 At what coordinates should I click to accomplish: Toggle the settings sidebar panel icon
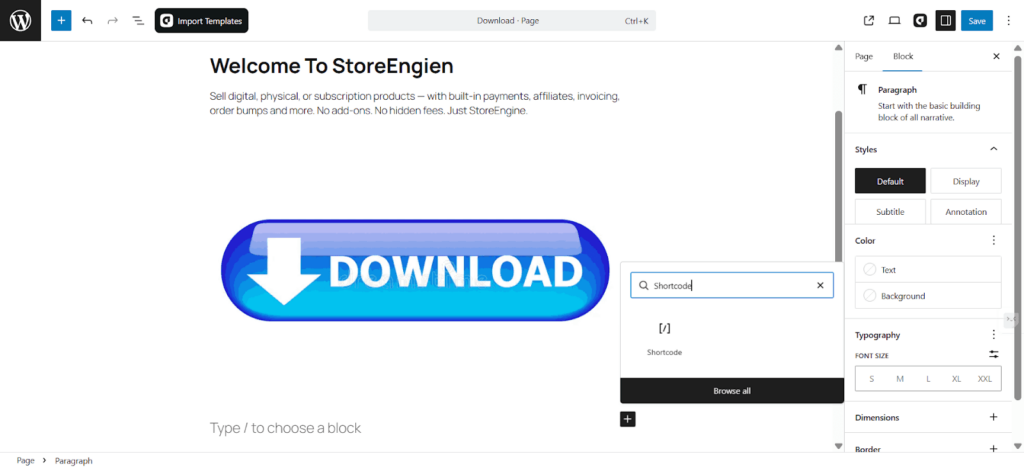(x=945, y=21)
